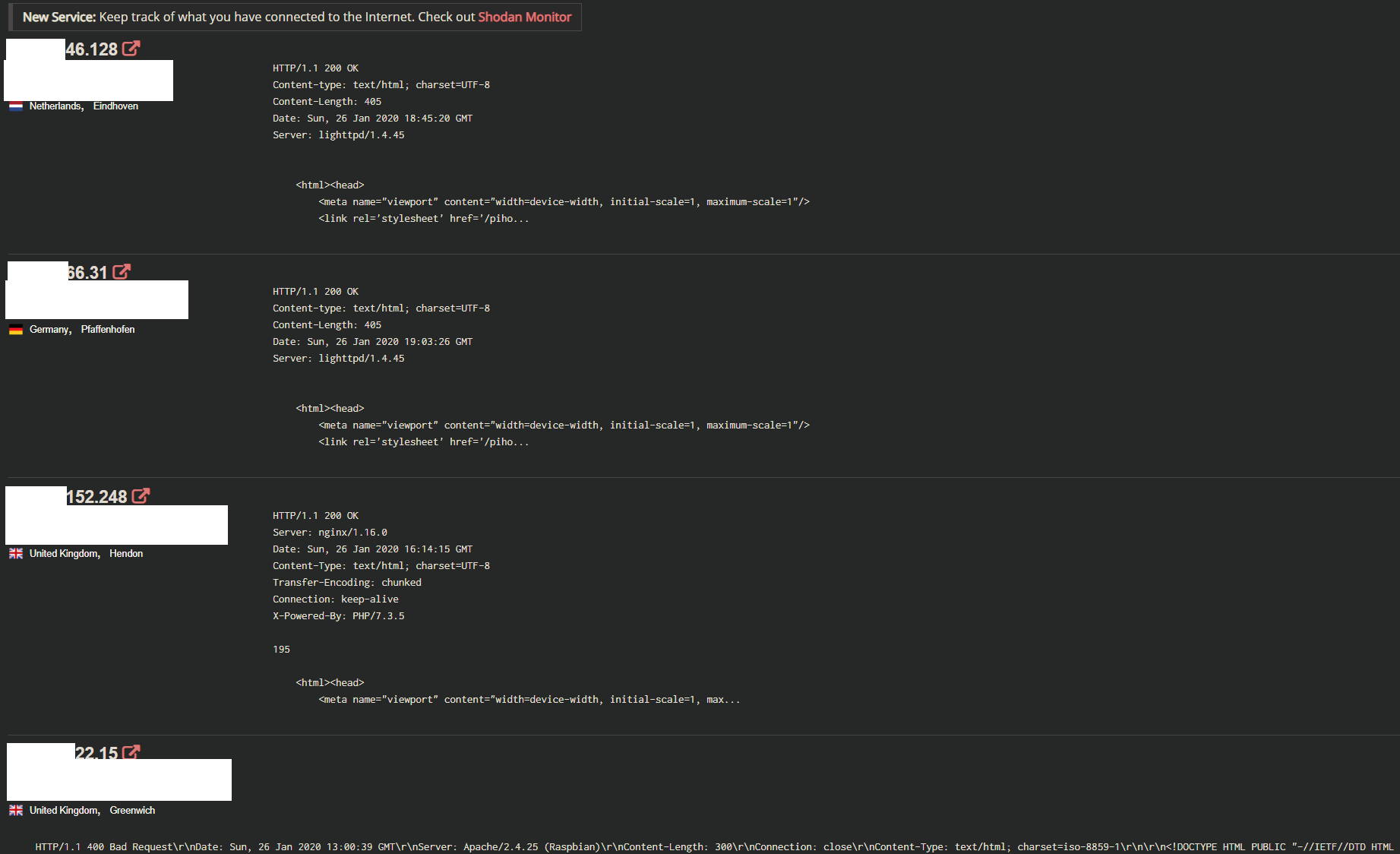Click the UK flag beside Hendon
Viewport: 1400px width, 854px height.
pyautogui.click(x=16, y=554)
